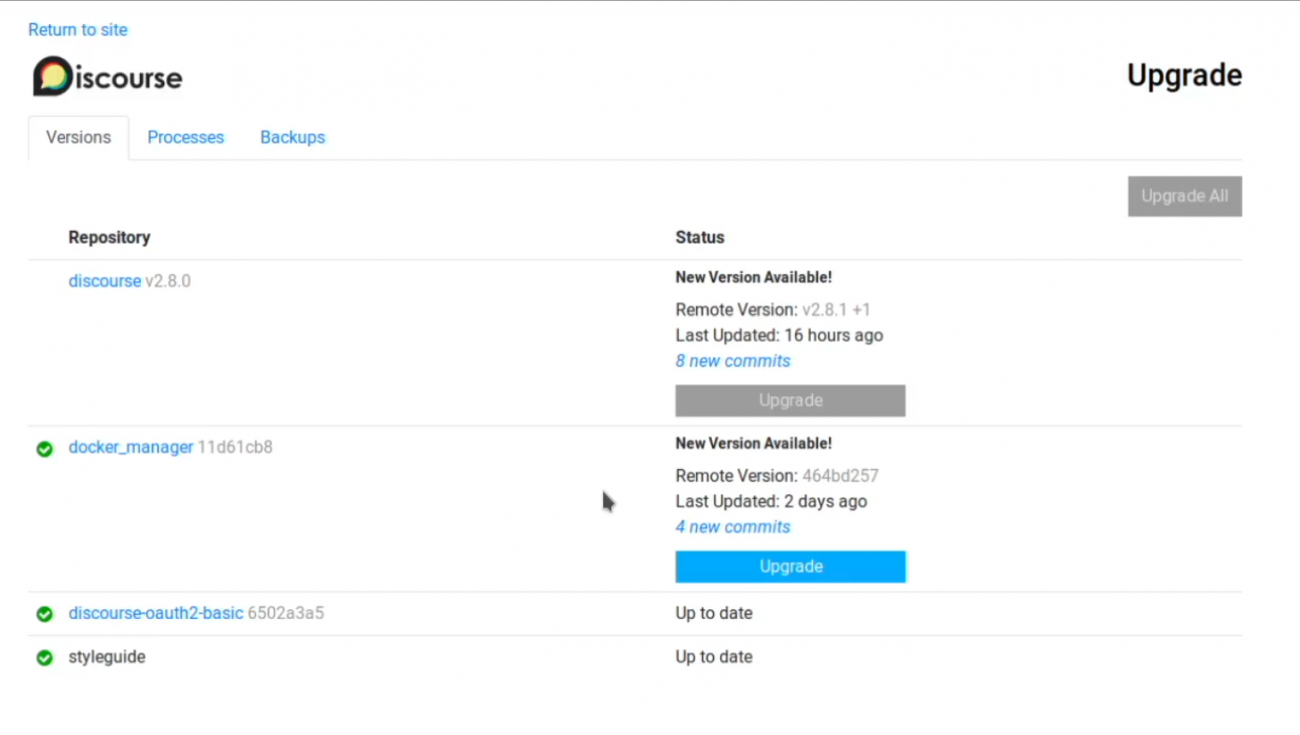Click the Status column header

pos(700,237)
